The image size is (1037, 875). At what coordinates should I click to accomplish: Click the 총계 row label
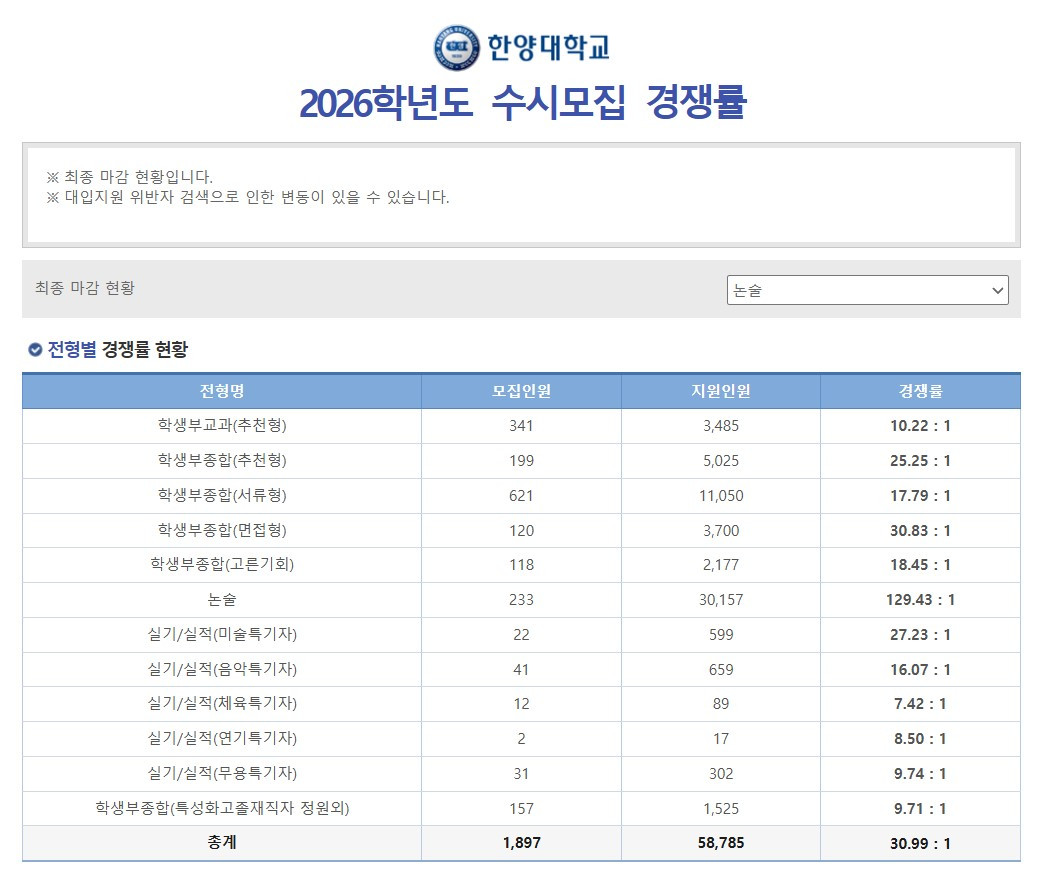coord(222,843)
